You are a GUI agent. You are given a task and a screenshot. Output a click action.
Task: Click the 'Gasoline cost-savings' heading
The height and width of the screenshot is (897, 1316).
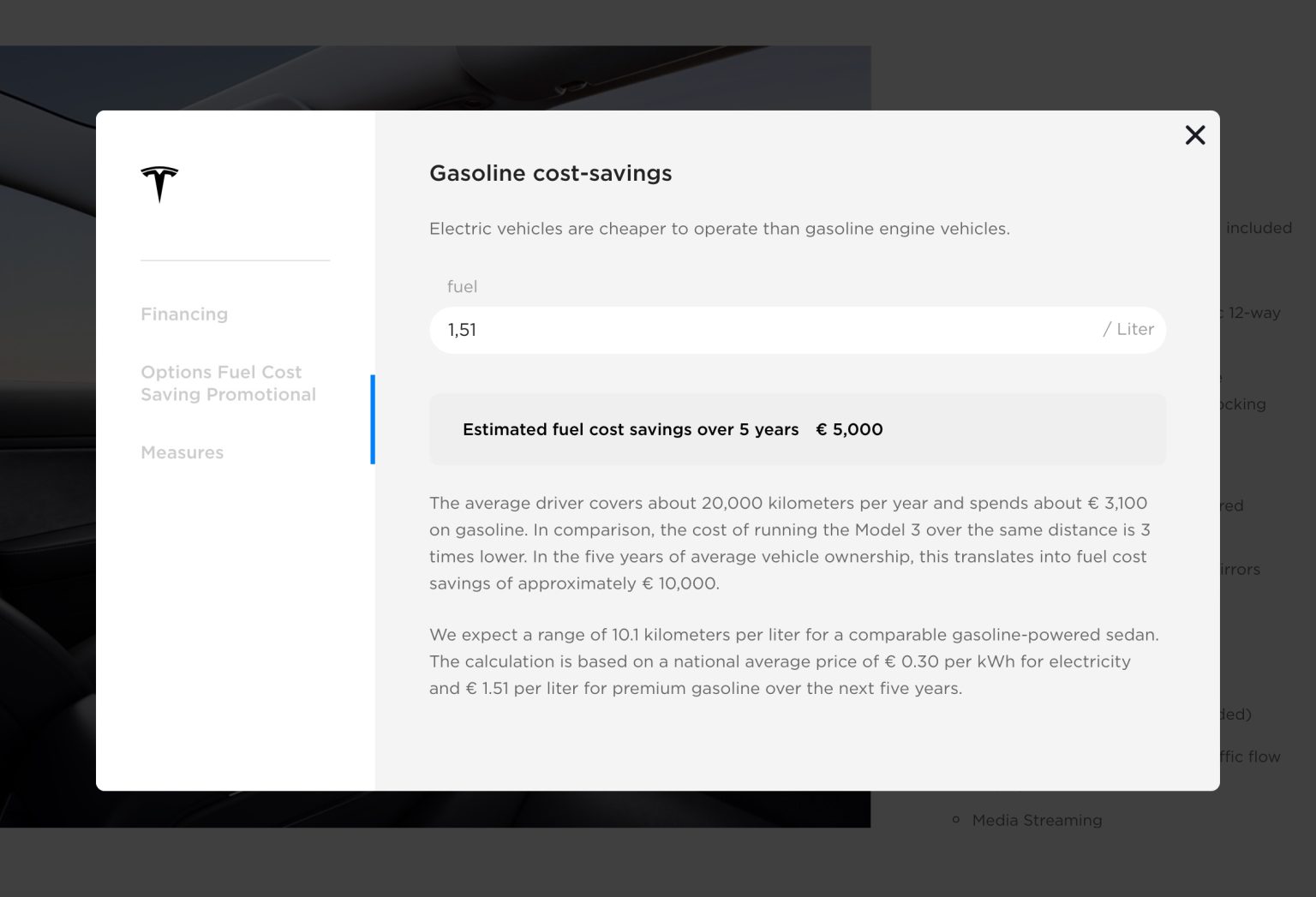tap(550, 173)
